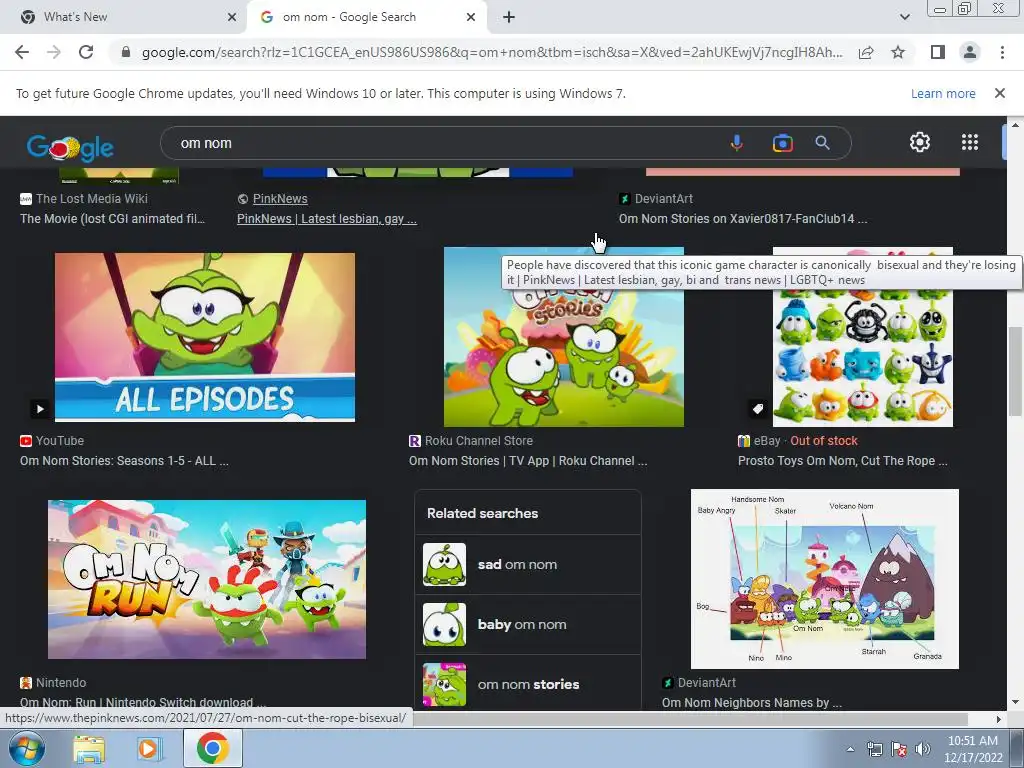Select related search om nom stories
The width and height of the screenshot is (1024, 768).
click(528, 684)
